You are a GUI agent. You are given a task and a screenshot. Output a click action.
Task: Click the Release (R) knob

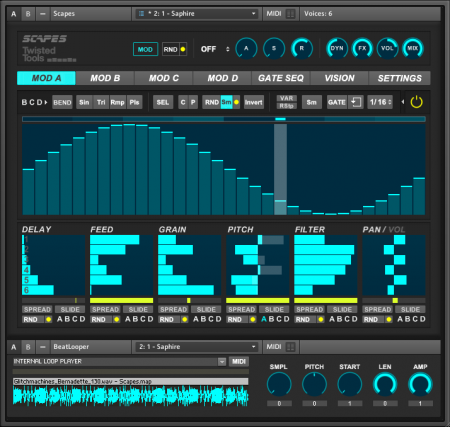coord(302,49)
